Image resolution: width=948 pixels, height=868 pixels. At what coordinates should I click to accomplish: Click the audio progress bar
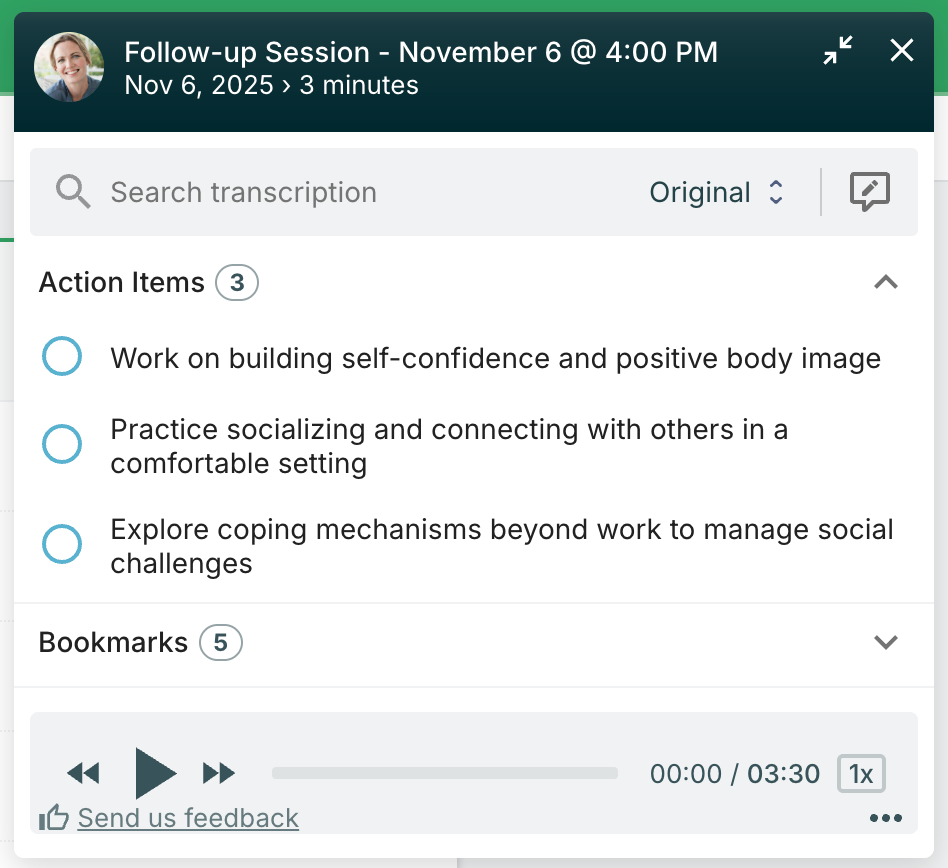[x=445, y=773]
